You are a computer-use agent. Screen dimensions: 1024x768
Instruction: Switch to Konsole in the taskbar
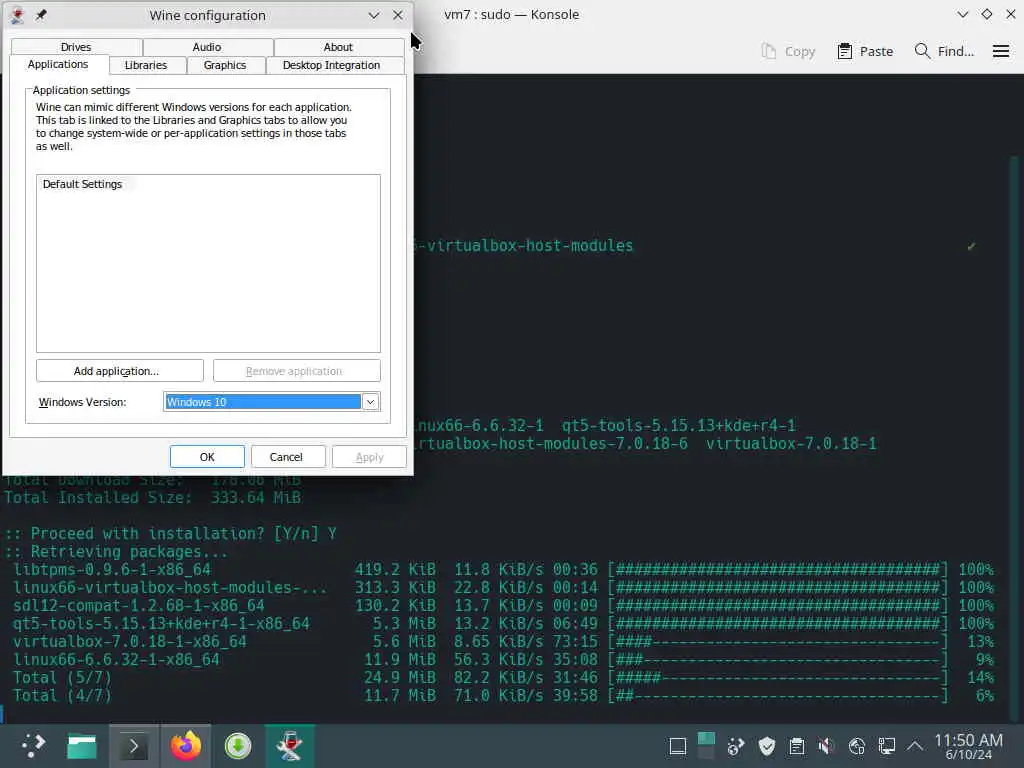134,746
